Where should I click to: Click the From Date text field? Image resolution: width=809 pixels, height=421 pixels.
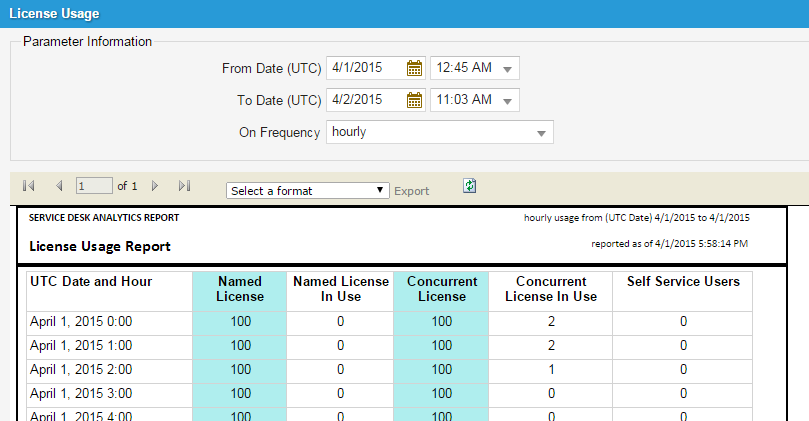[366, 68]
